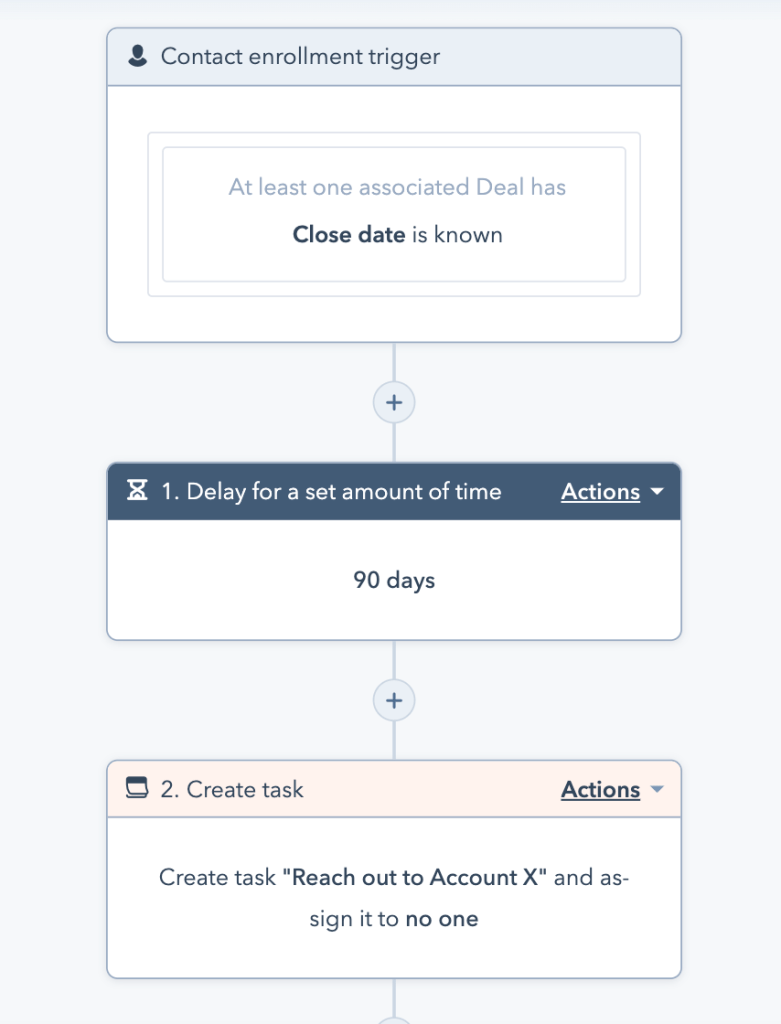Click the contact person icon in trigger header

(x=138, y=56)
